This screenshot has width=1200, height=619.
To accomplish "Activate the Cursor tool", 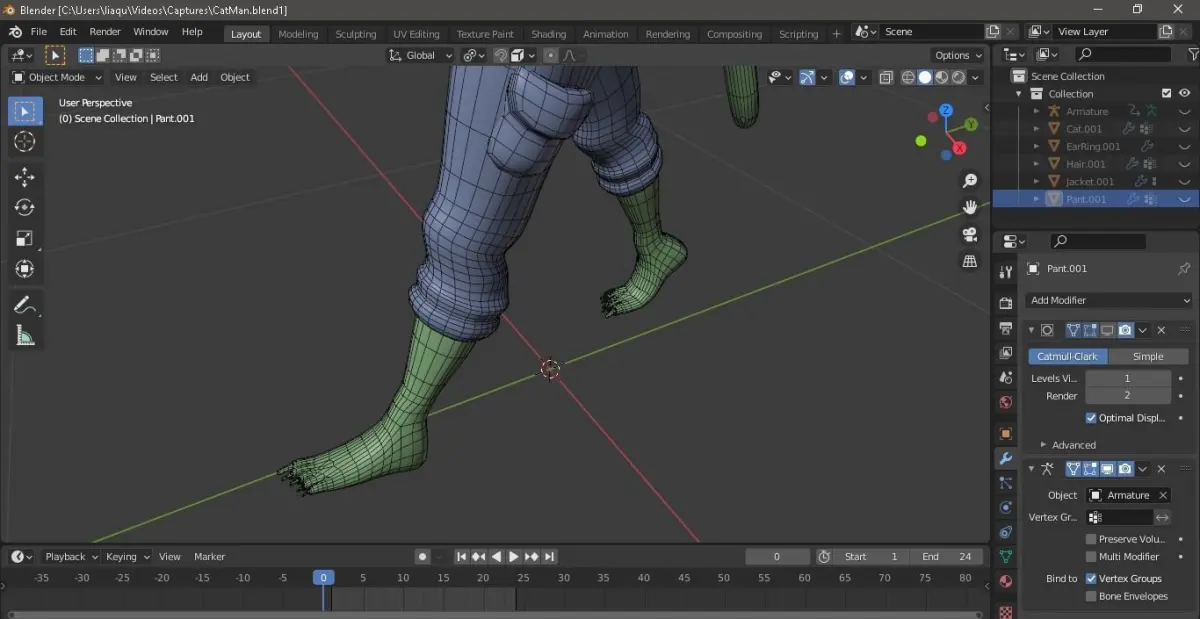I will 25,142.
